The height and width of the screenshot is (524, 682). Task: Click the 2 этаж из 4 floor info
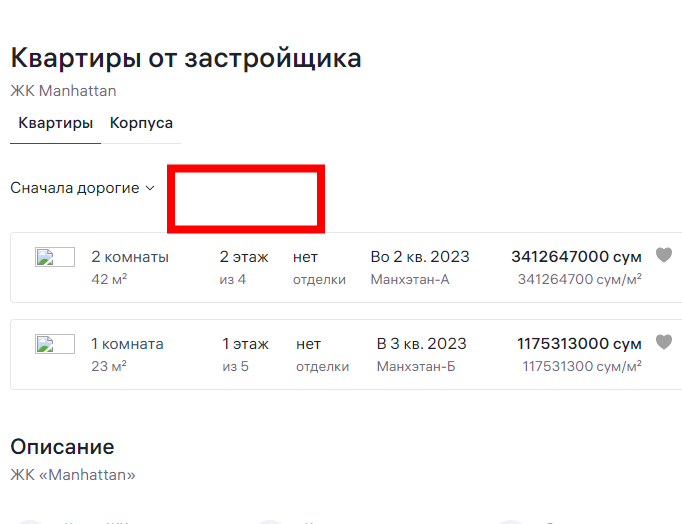click(x=244, y=267)
